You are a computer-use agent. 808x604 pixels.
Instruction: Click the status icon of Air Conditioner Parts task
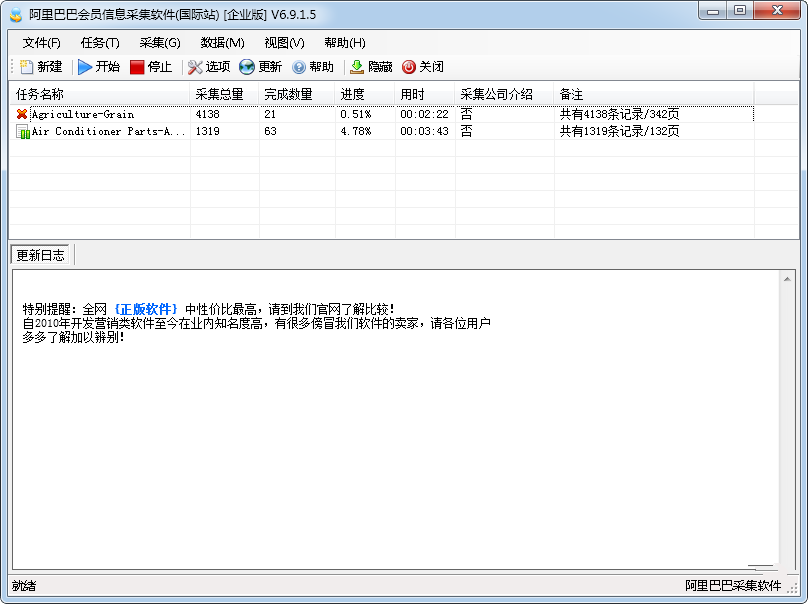(23, 132)
